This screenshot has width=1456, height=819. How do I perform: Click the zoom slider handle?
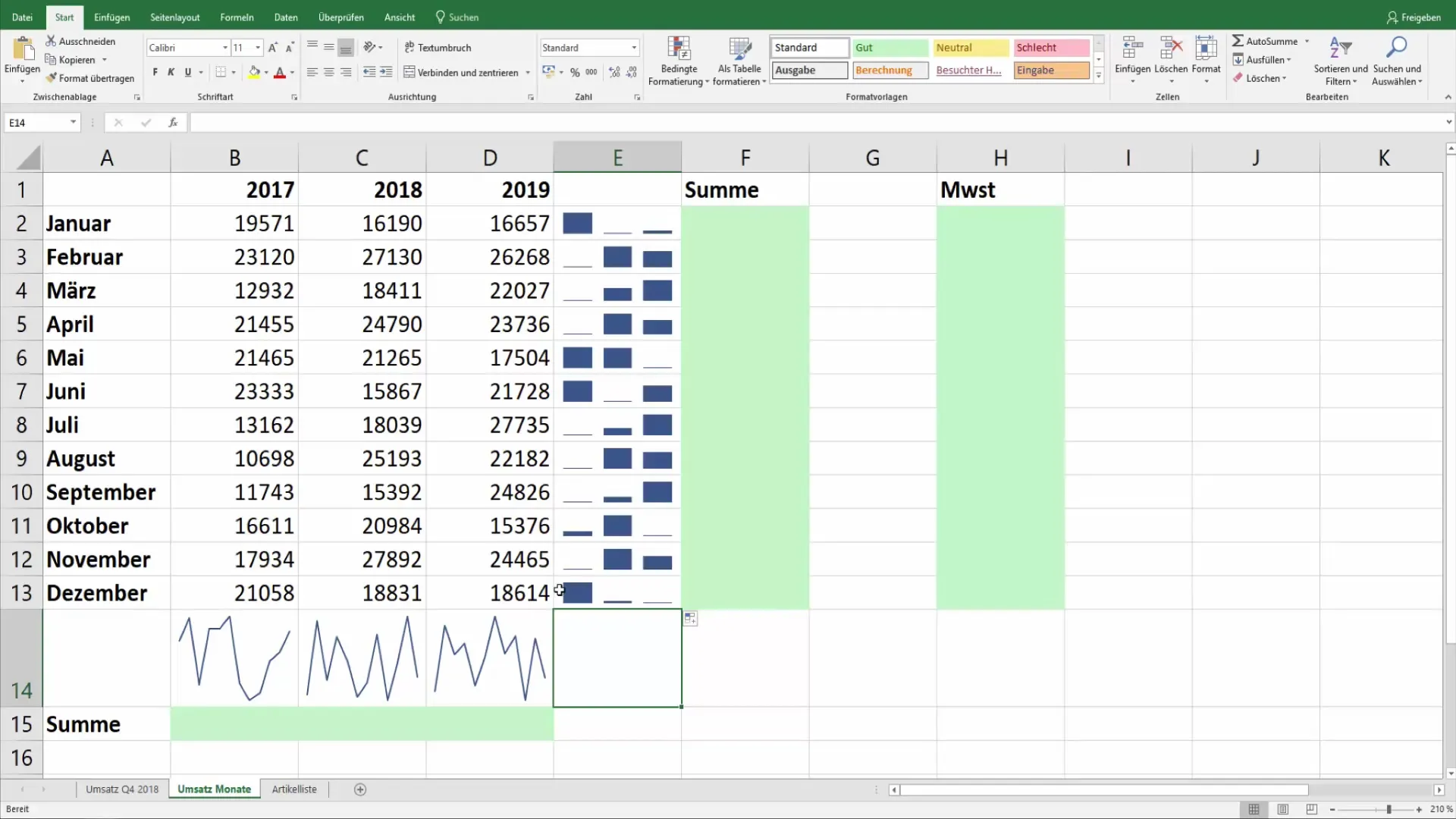[x=1389, y=810]
